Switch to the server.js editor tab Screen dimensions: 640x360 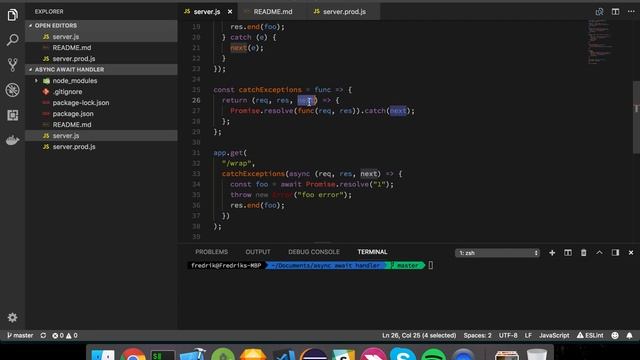pos(208,12)
